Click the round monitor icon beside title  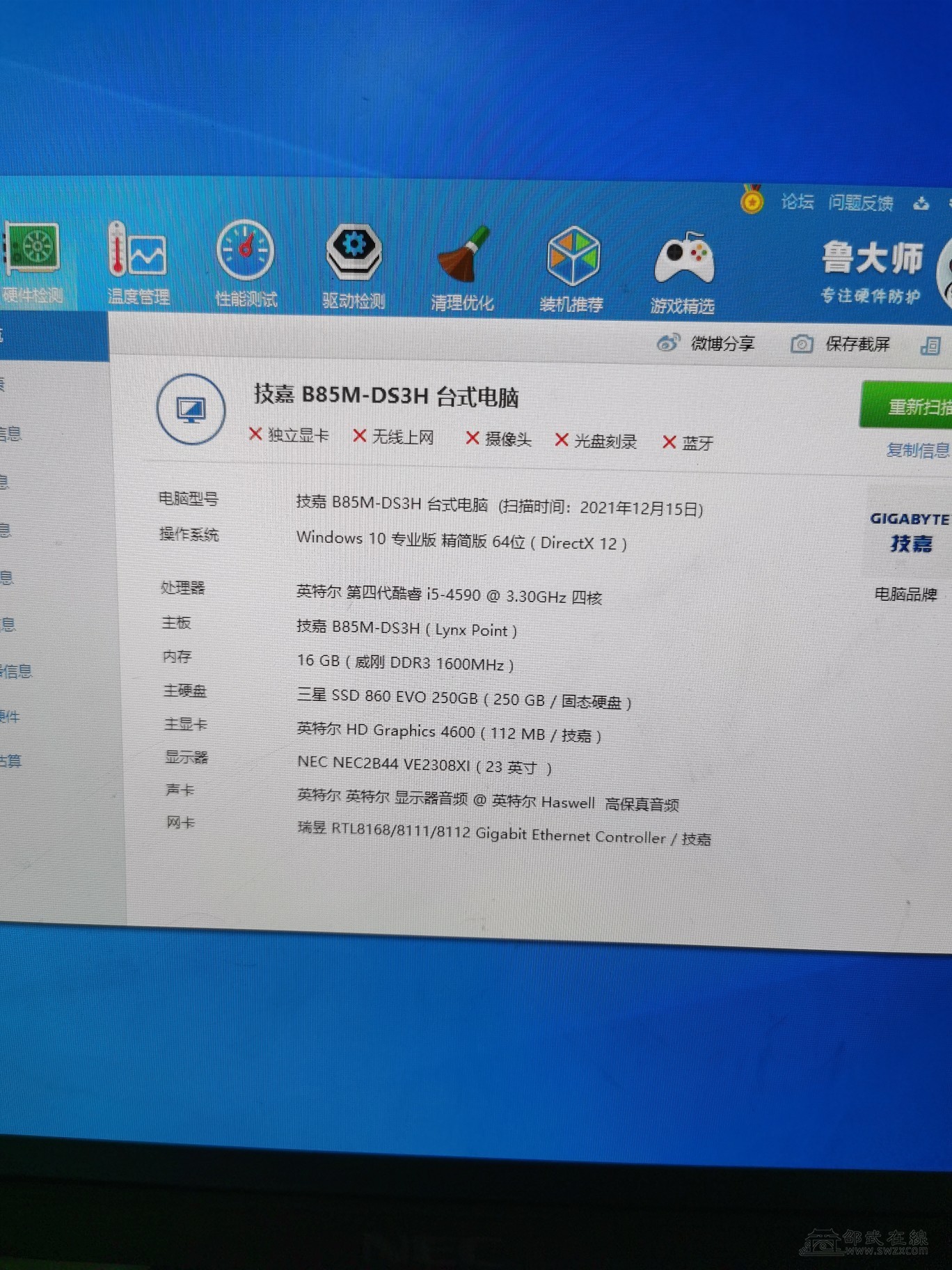point(191,409)
